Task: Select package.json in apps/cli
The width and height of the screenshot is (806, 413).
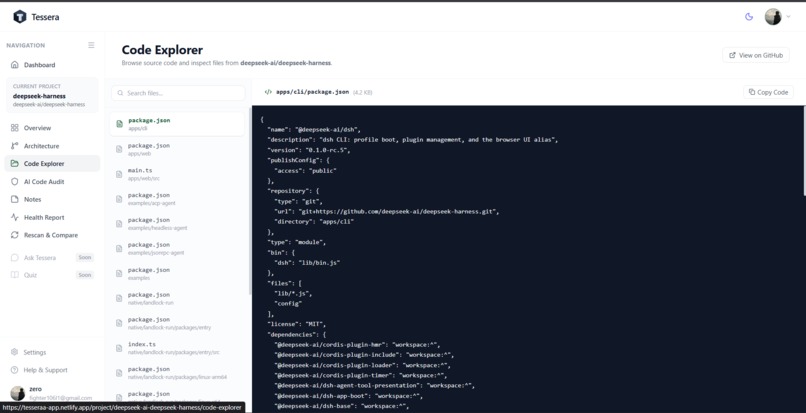Action: [x=177, y=124]
